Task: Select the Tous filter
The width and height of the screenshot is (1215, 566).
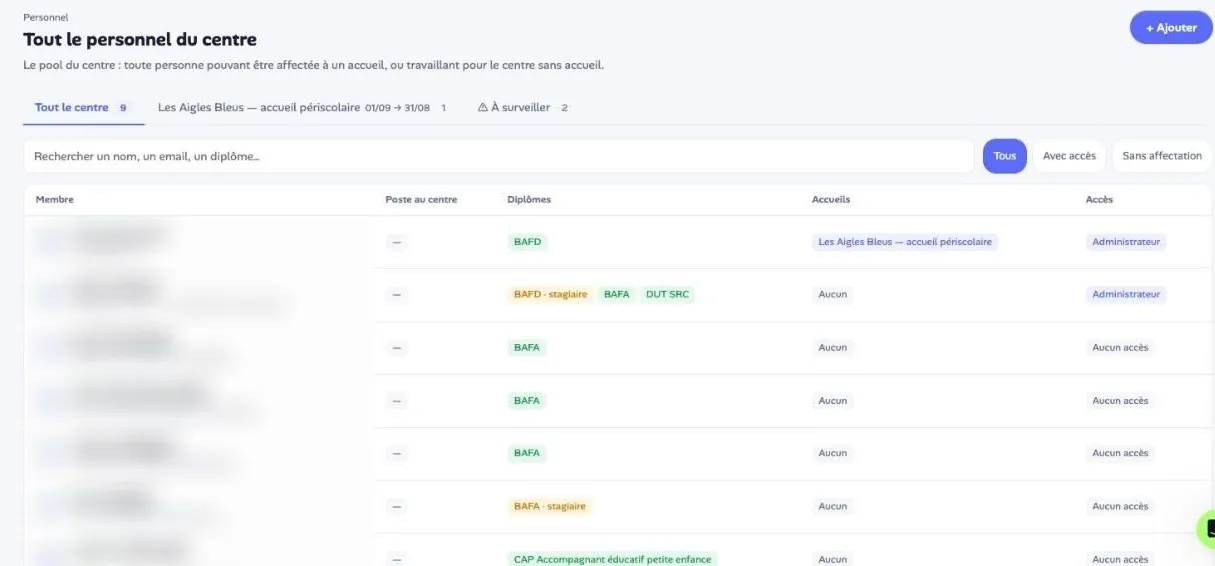Action: click(x=1005, y=156)
